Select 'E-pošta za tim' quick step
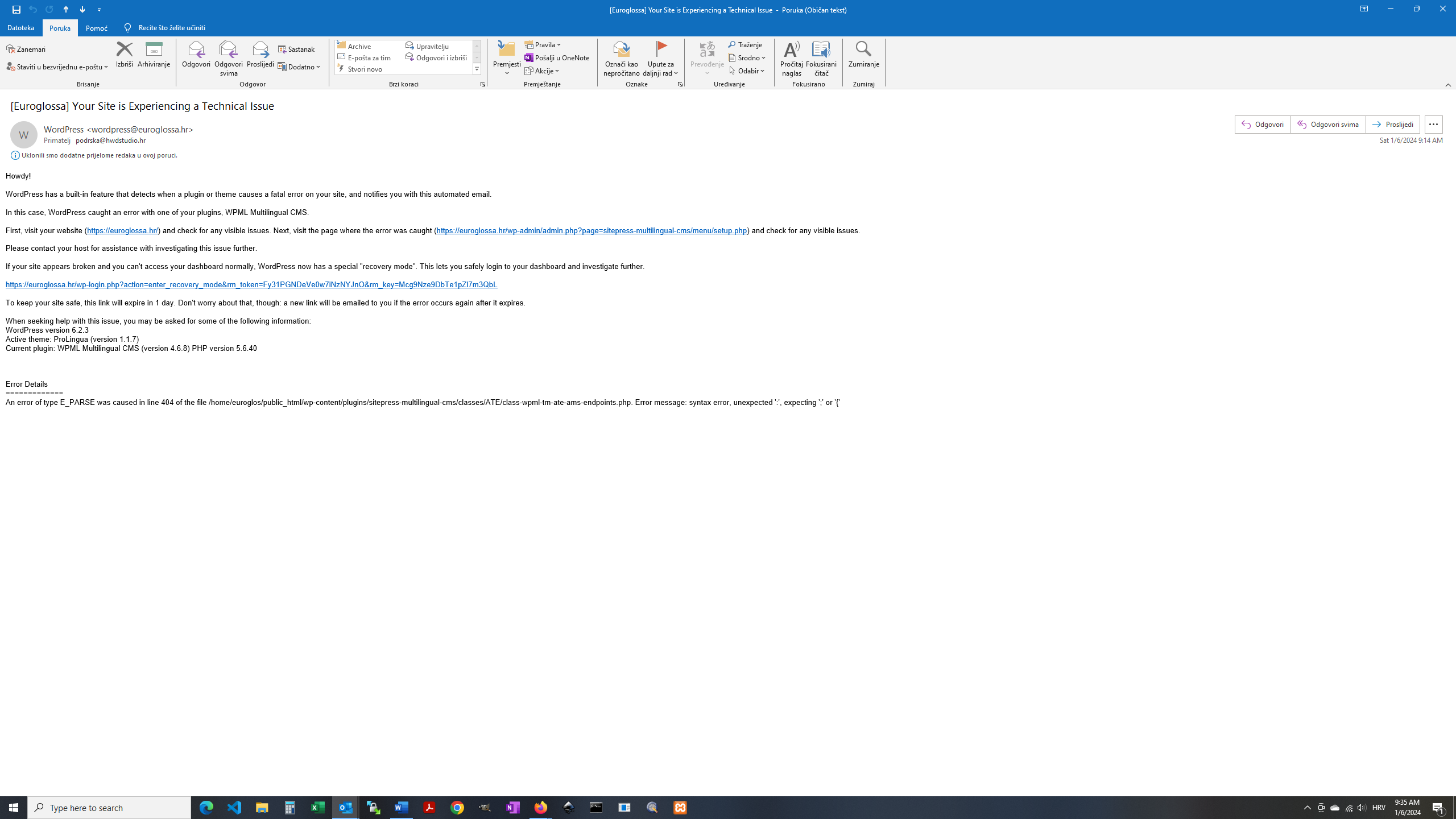 coord(370,57)
